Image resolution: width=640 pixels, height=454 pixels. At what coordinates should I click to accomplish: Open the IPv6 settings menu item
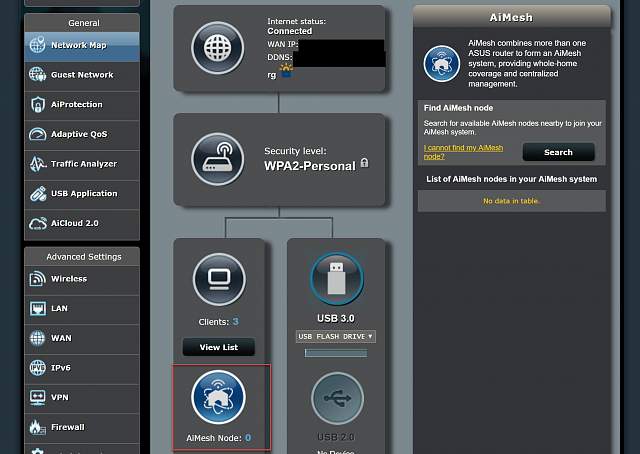pyautogui.click(x=82, y=368)
